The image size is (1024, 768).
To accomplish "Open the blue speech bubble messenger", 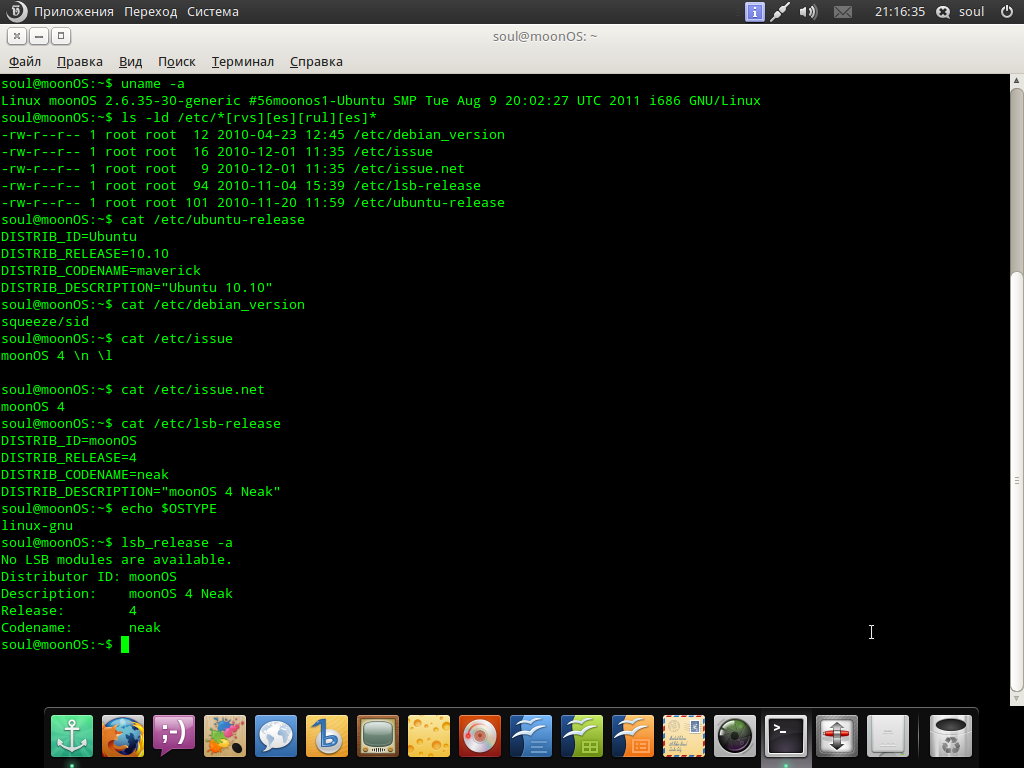I will (276, 736).
